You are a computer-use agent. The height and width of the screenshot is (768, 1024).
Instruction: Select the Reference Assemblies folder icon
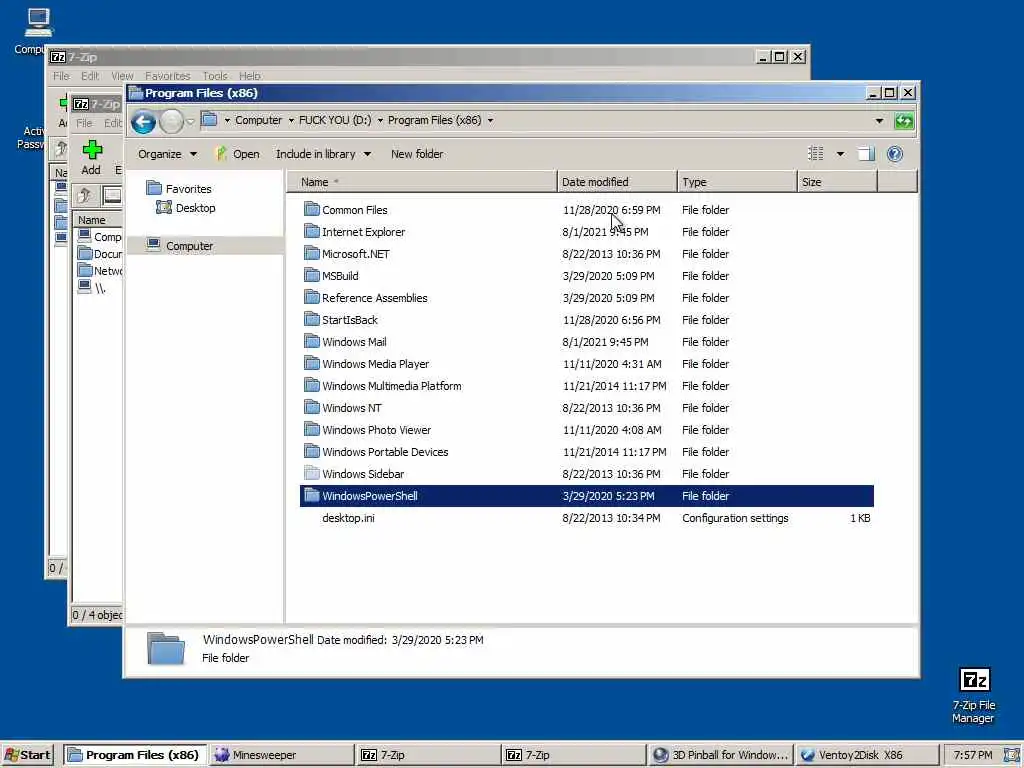tap(312, 298)
